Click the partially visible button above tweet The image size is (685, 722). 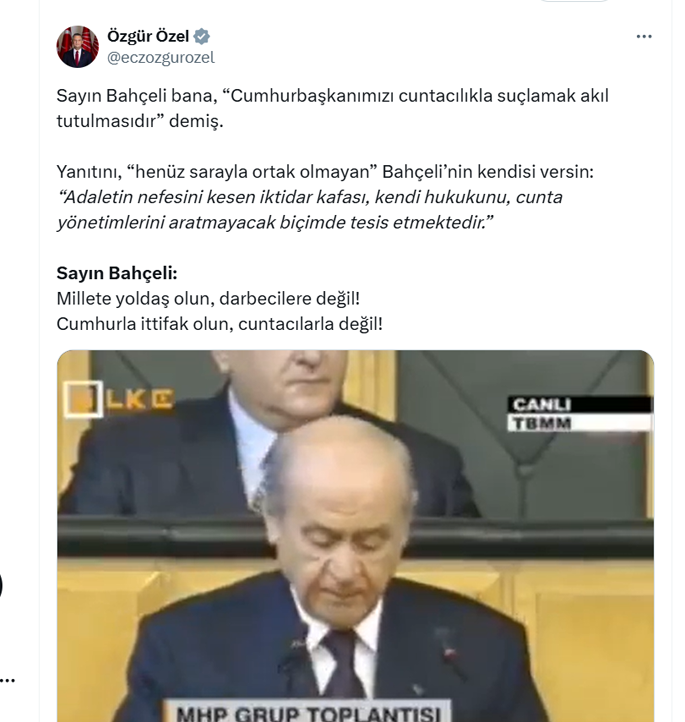pos(574,1)
